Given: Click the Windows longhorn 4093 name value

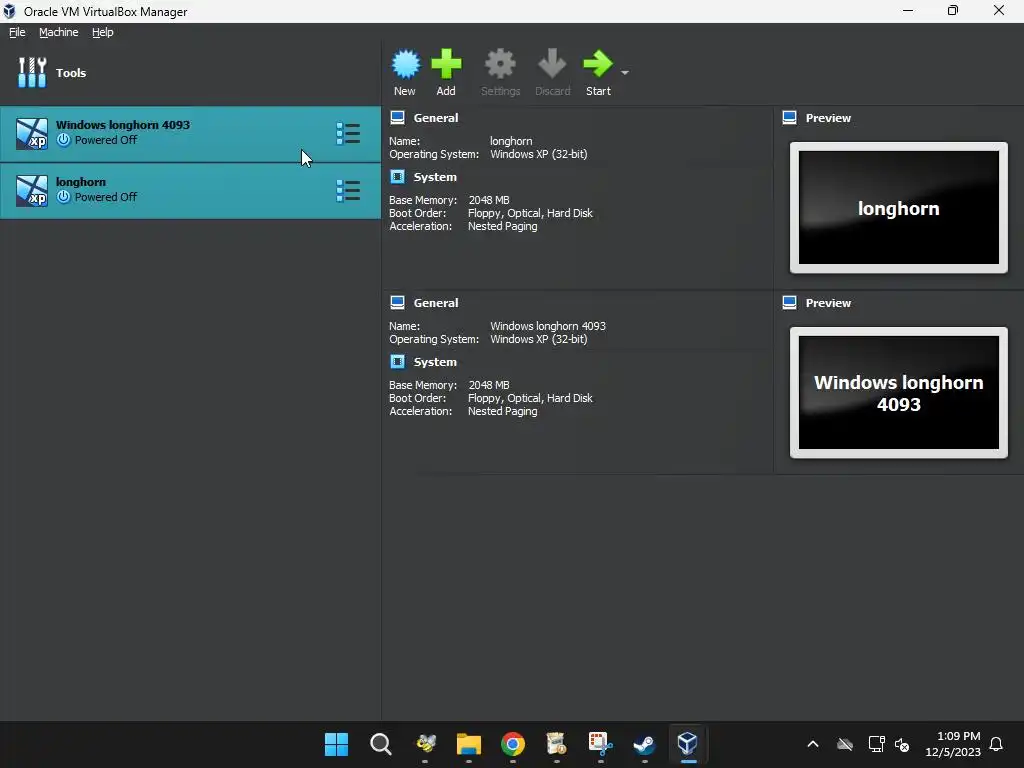Looking at the screenshot, I should (x=548, y=326).
